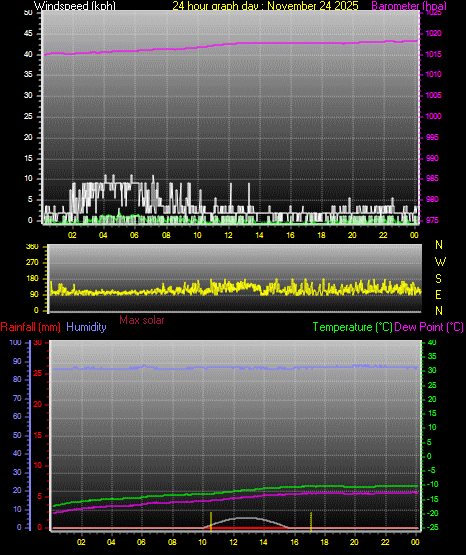Viewport: 466px width, 555px height.
Task: Click the barometer axis value 1000
Action: (x=433, y=116)
